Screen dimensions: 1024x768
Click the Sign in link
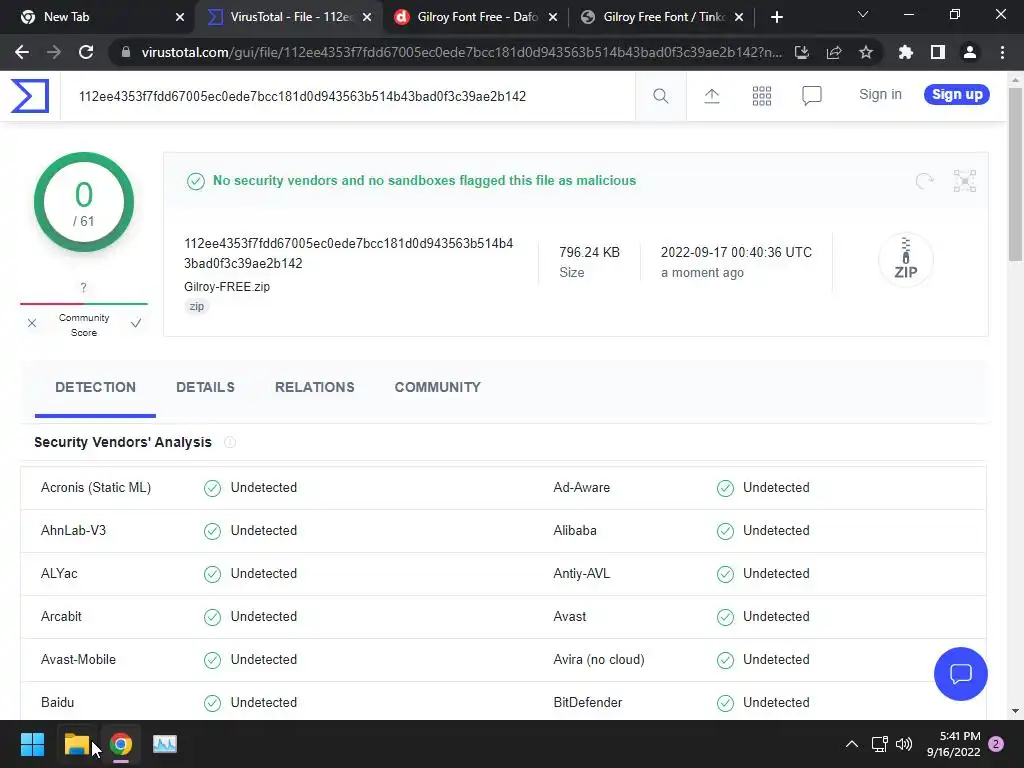pyautogui.click(x=880, y=94)
